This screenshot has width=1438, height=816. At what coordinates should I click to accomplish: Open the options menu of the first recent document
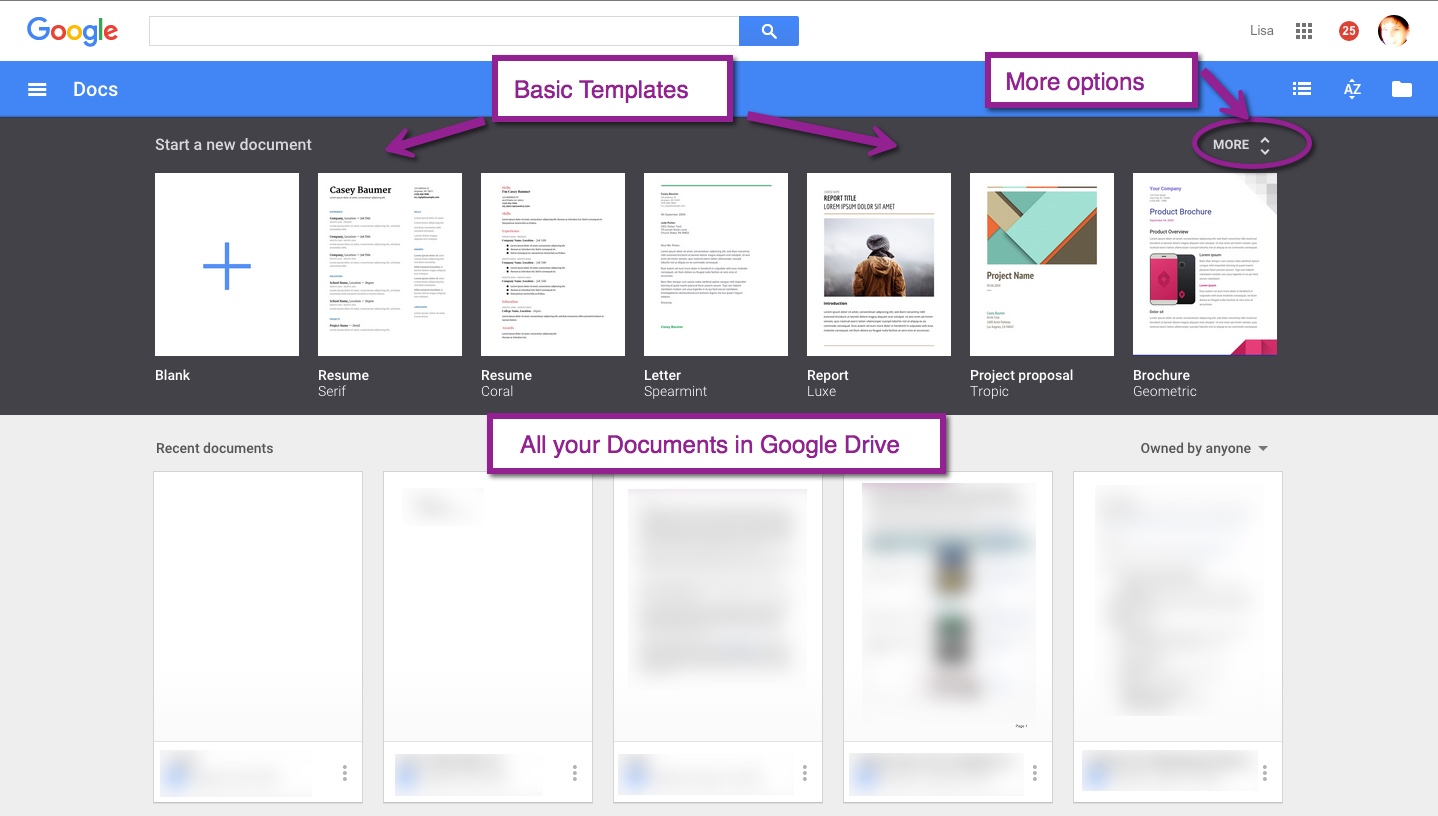(345, 773)
